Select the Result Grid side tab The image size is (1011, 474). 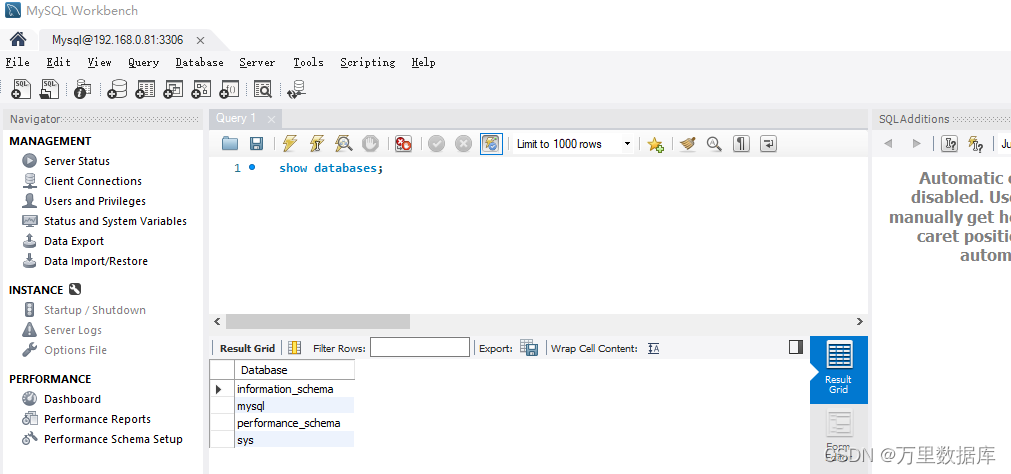coord(839,370)
